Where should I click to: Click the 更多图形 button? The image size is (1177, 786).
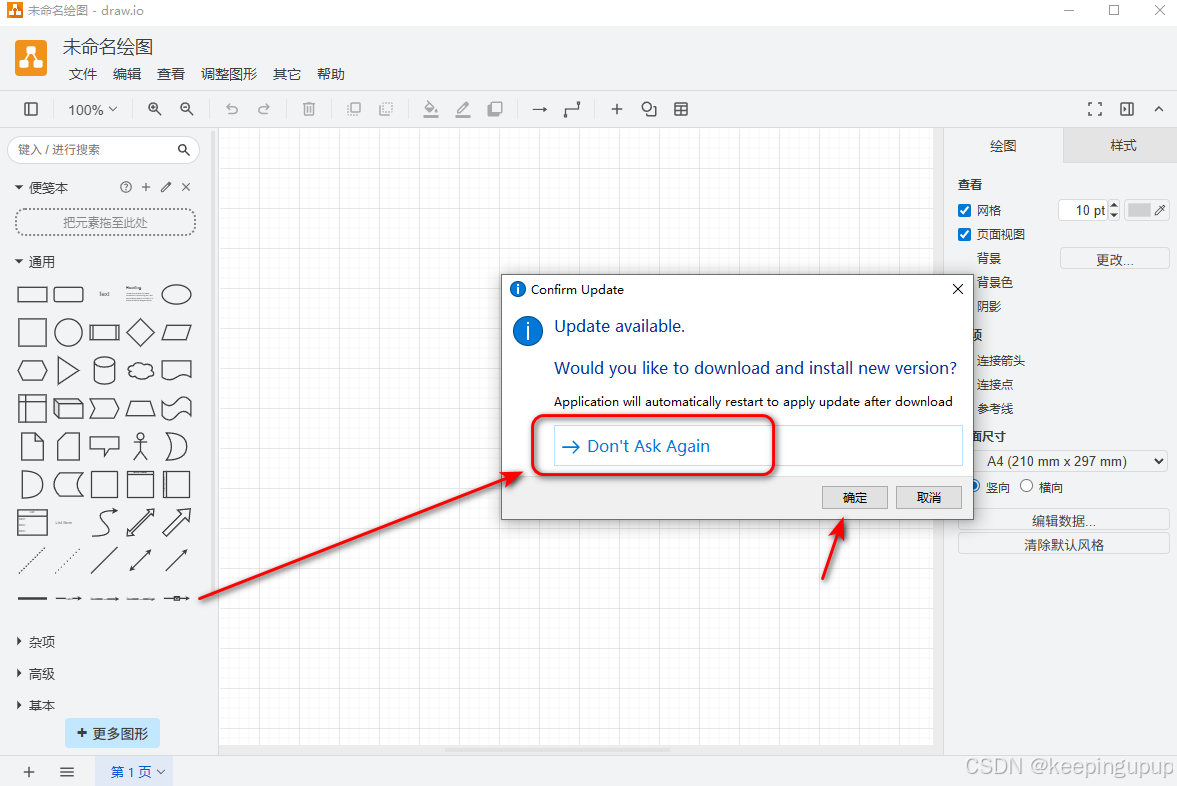112,733
